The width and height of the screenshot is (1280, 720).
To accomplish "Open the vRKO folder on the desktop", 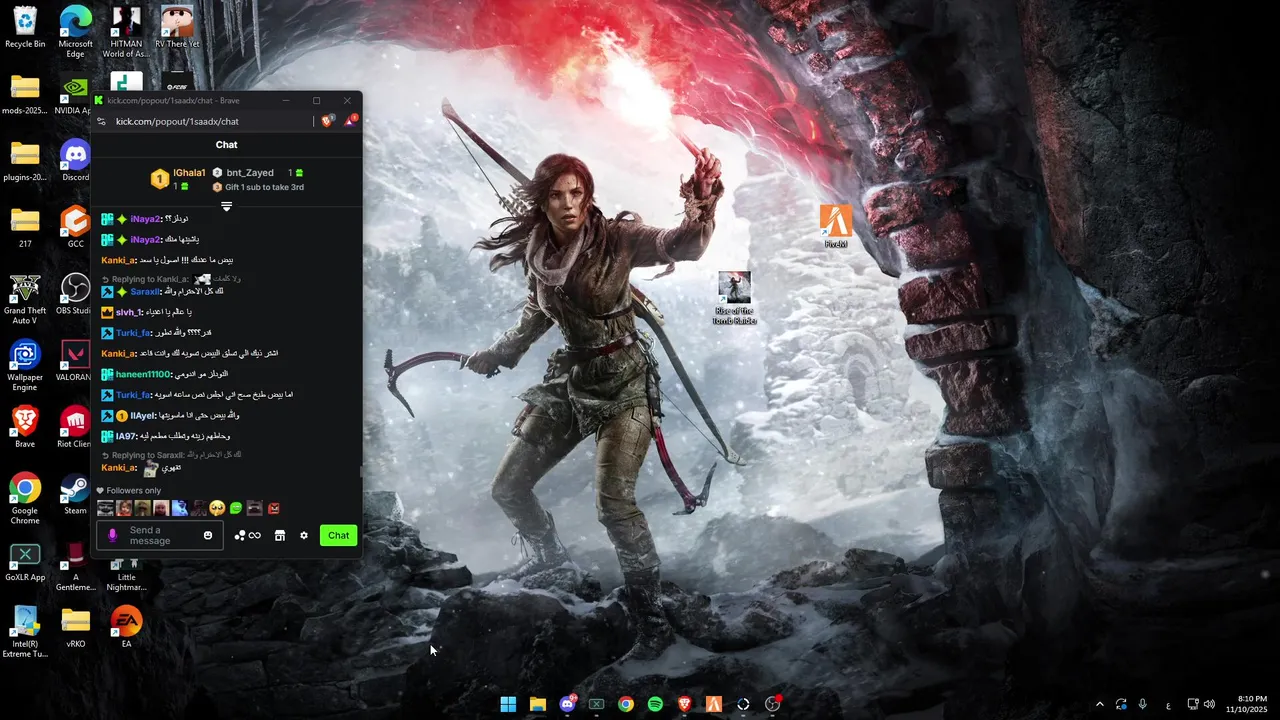I will [x=75, y=628].
